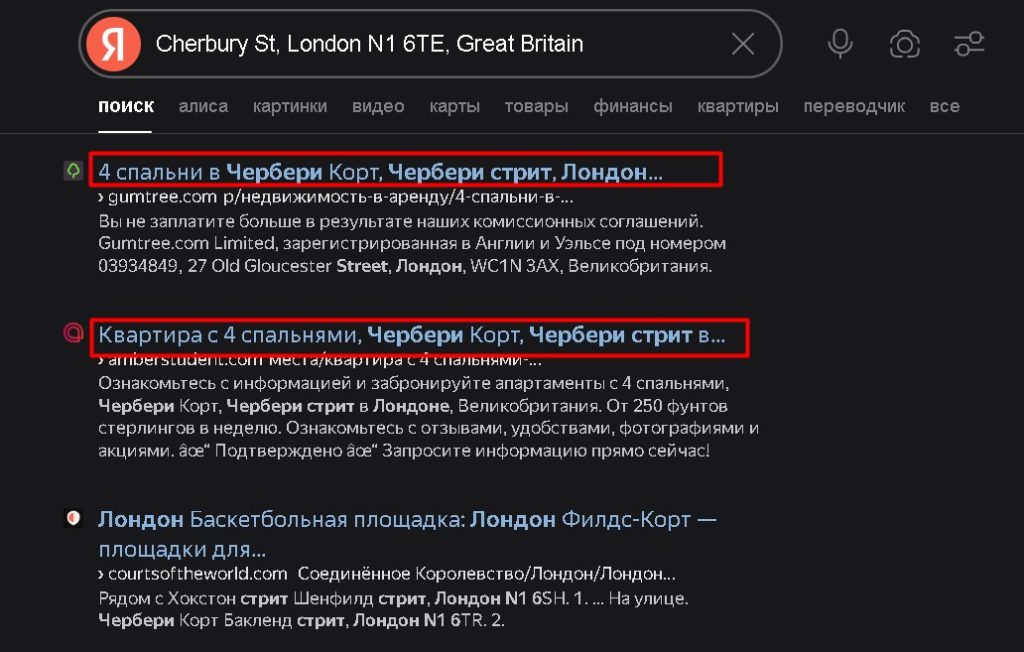Open the переводчик tab
This screenshot has width=1024, height=652.
tap(854, 106)
